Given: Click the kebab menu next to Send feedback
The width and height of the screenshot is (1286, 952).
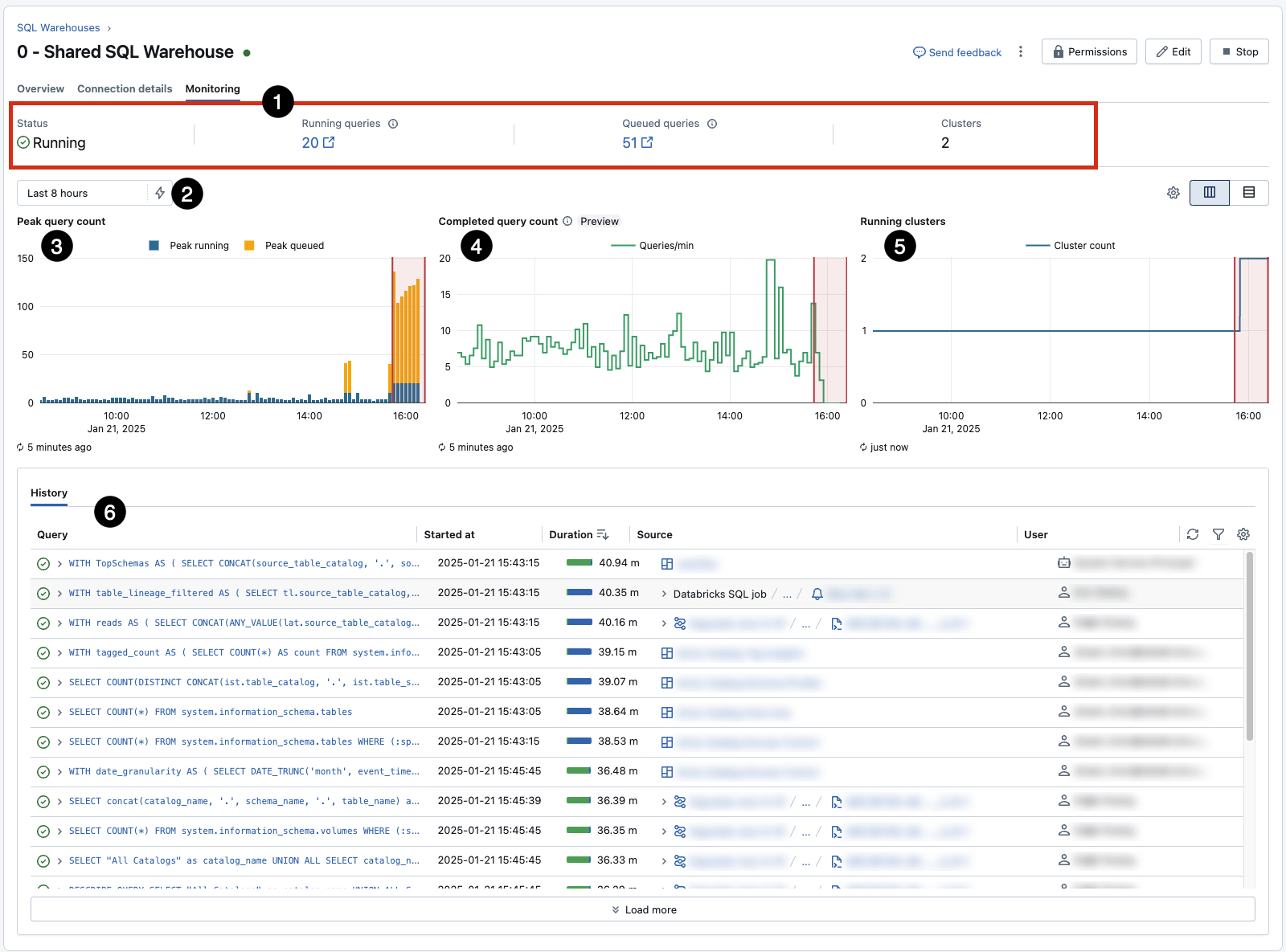Looking at the screenshot, I should tap(1021, 51).
